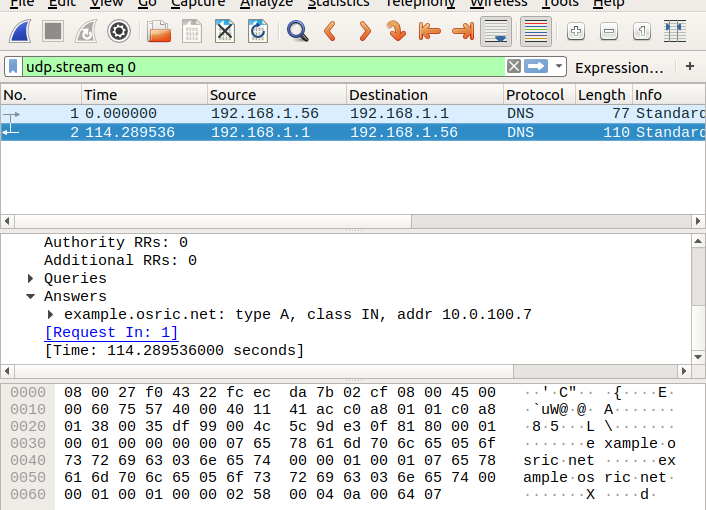706x510 pixels.
Task: Toggle auto-scroll during live capture
Action: tap(496, 32)
